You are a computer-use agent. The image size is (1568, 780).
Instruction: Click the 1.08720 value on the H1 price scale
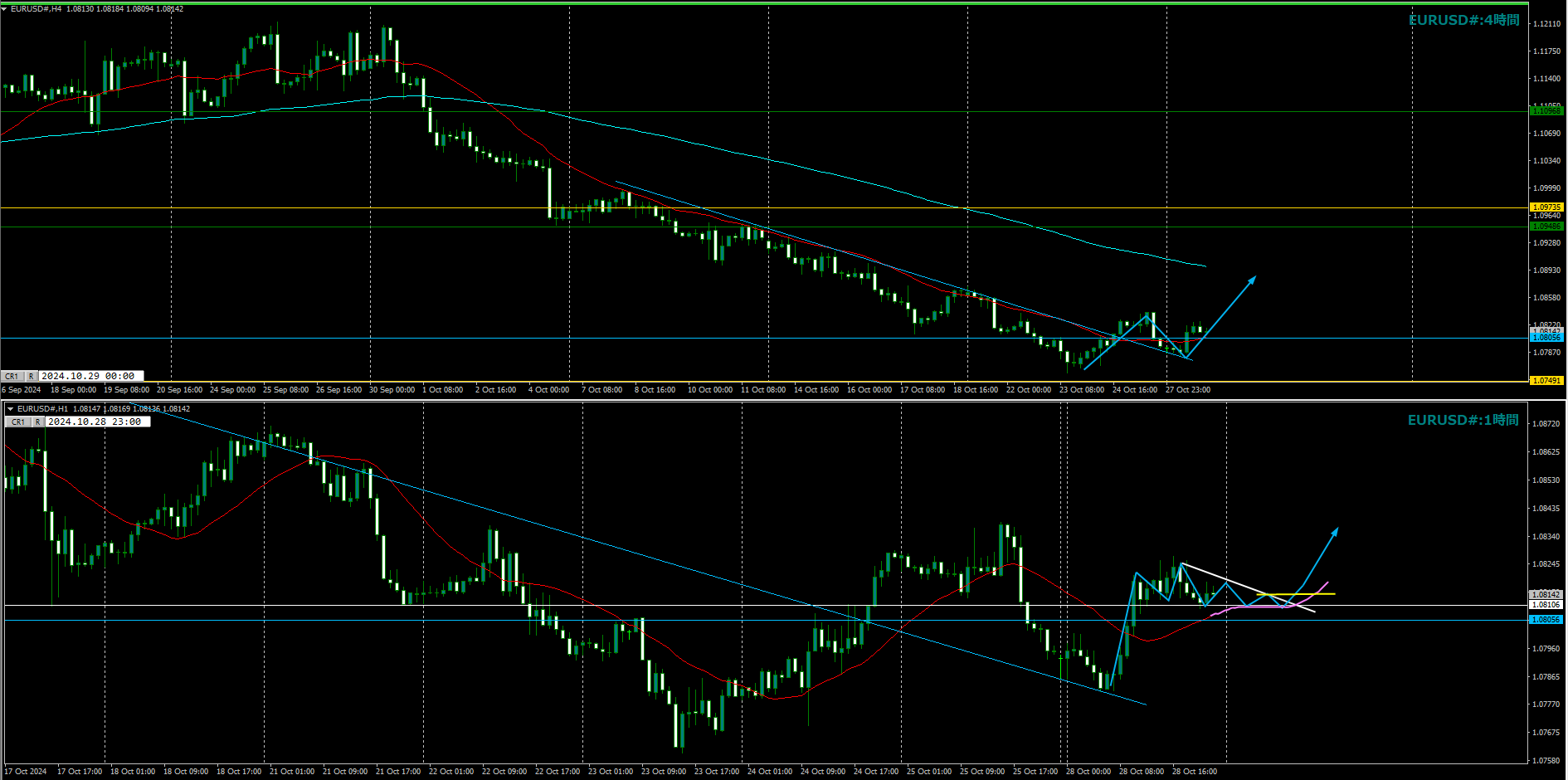[1546, 424]
